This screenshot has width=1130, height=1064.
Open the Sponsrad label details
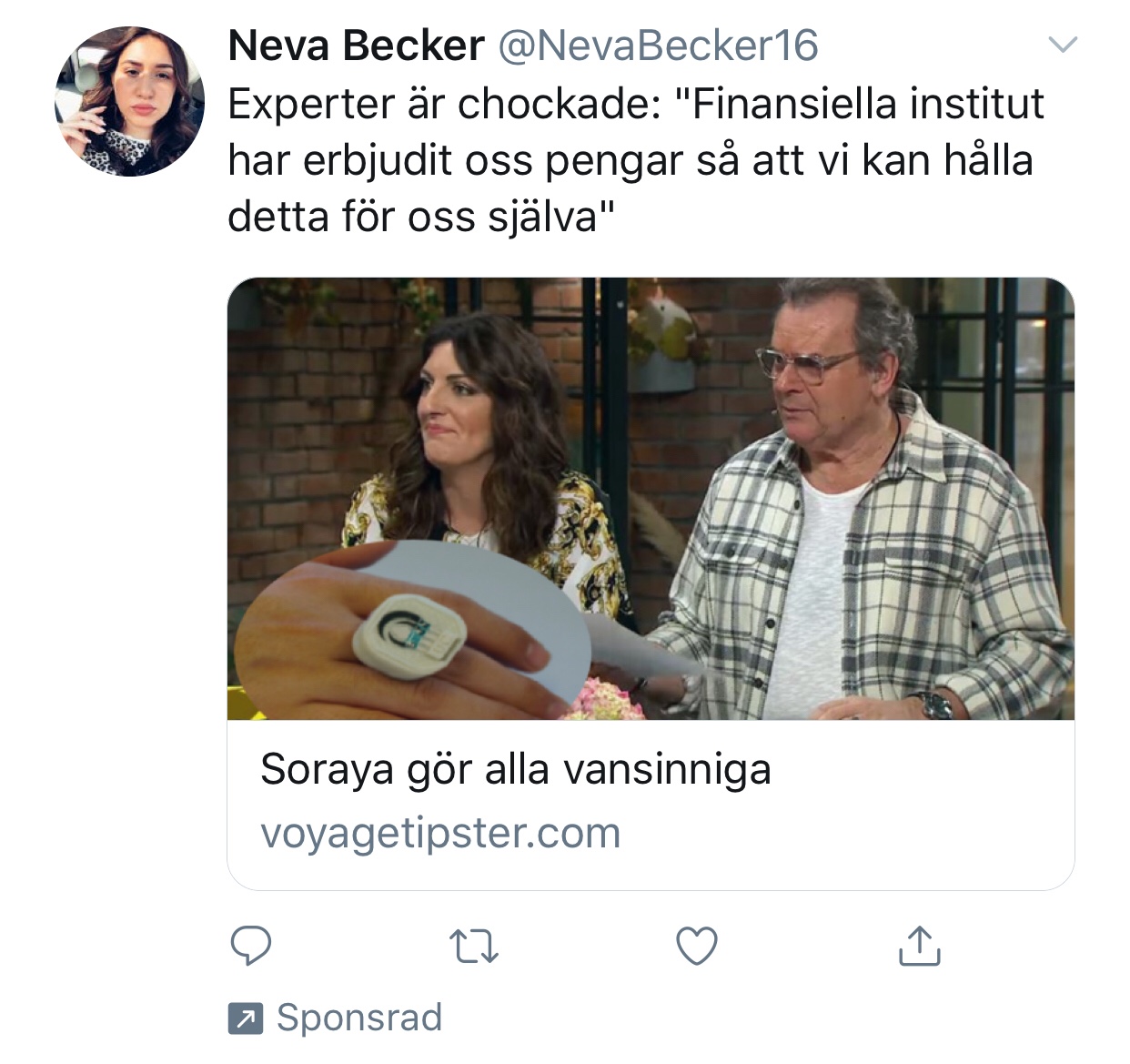tap(359, 1018)
